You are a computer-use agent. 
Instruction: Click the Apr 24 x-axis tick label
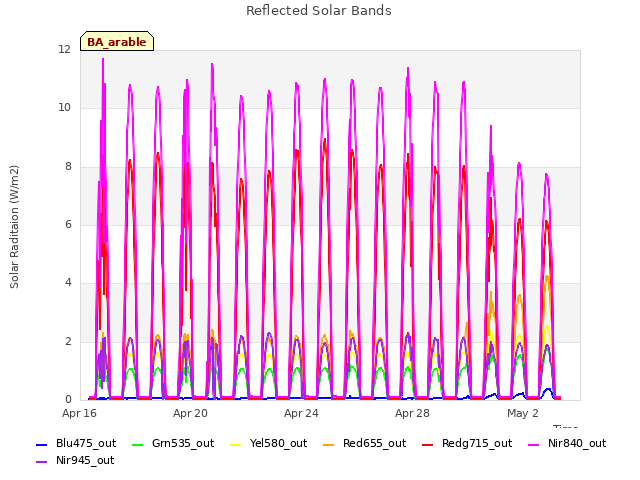tap(301, 413)
